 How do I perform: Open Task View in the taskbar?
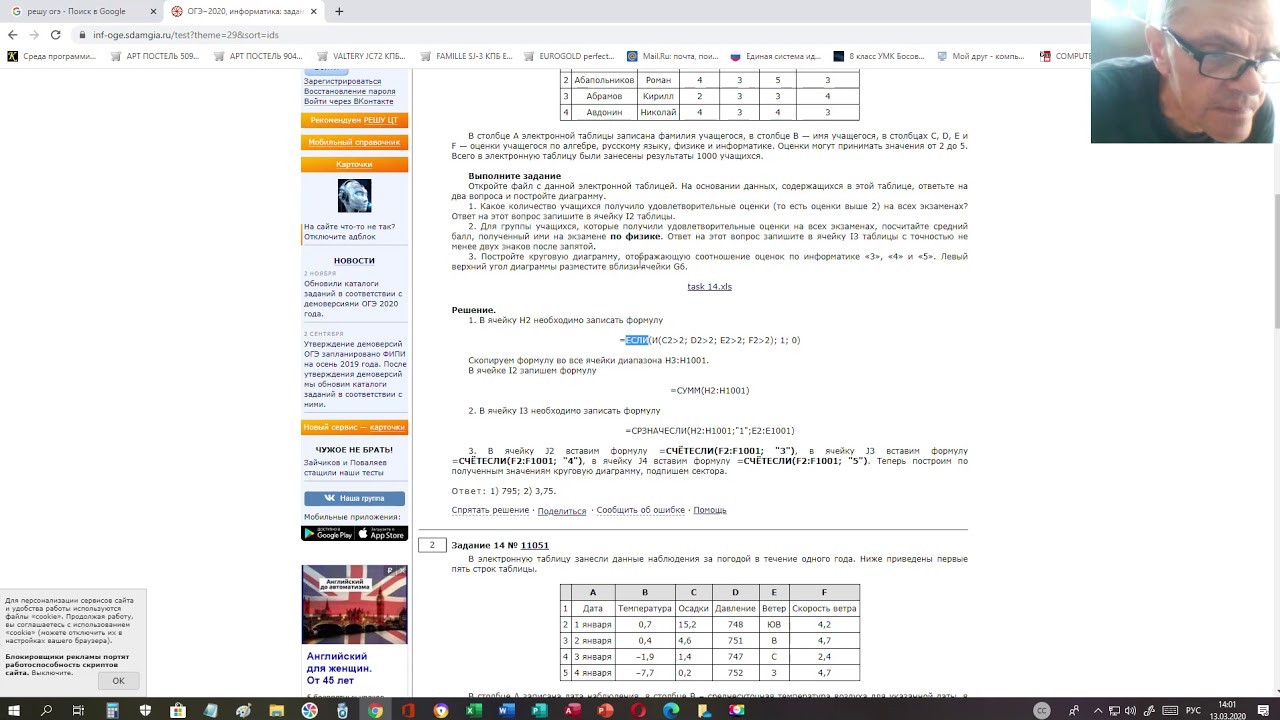click(x=78, y=710)
